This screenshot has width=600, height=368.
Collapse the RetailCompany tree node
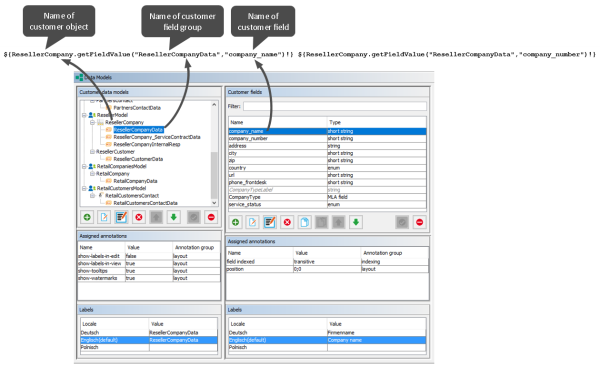point(92,174)
